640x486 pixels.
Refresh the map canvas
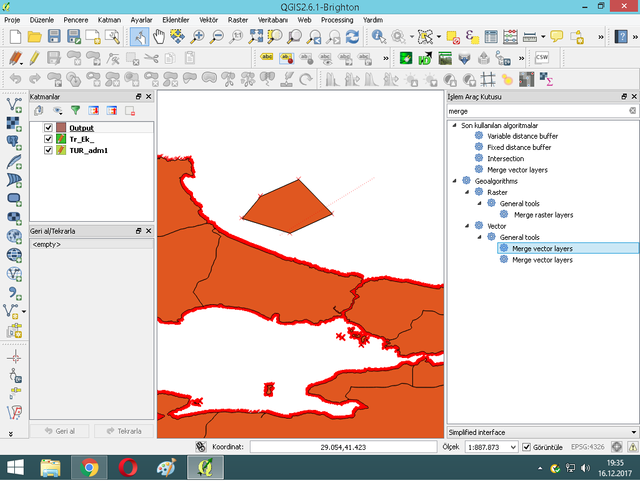(x=352, y=37)
